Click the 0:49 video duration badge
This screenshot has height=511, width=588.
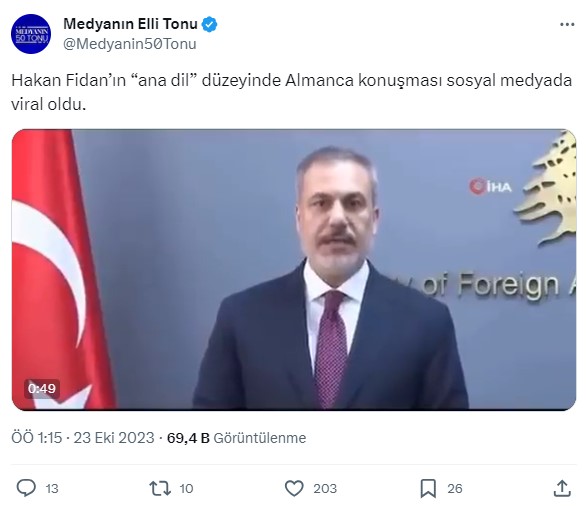tap(42, 388)
